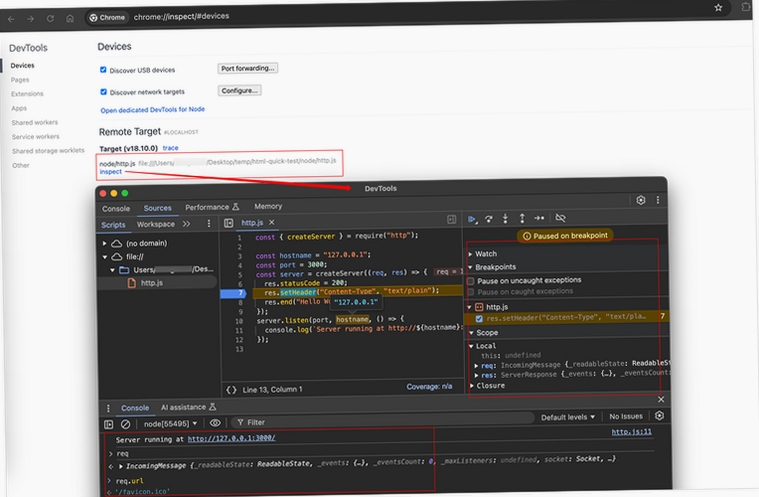759x497 pixels.
Task: Click the browser forward arrow
Action: [x=30, y=19]
